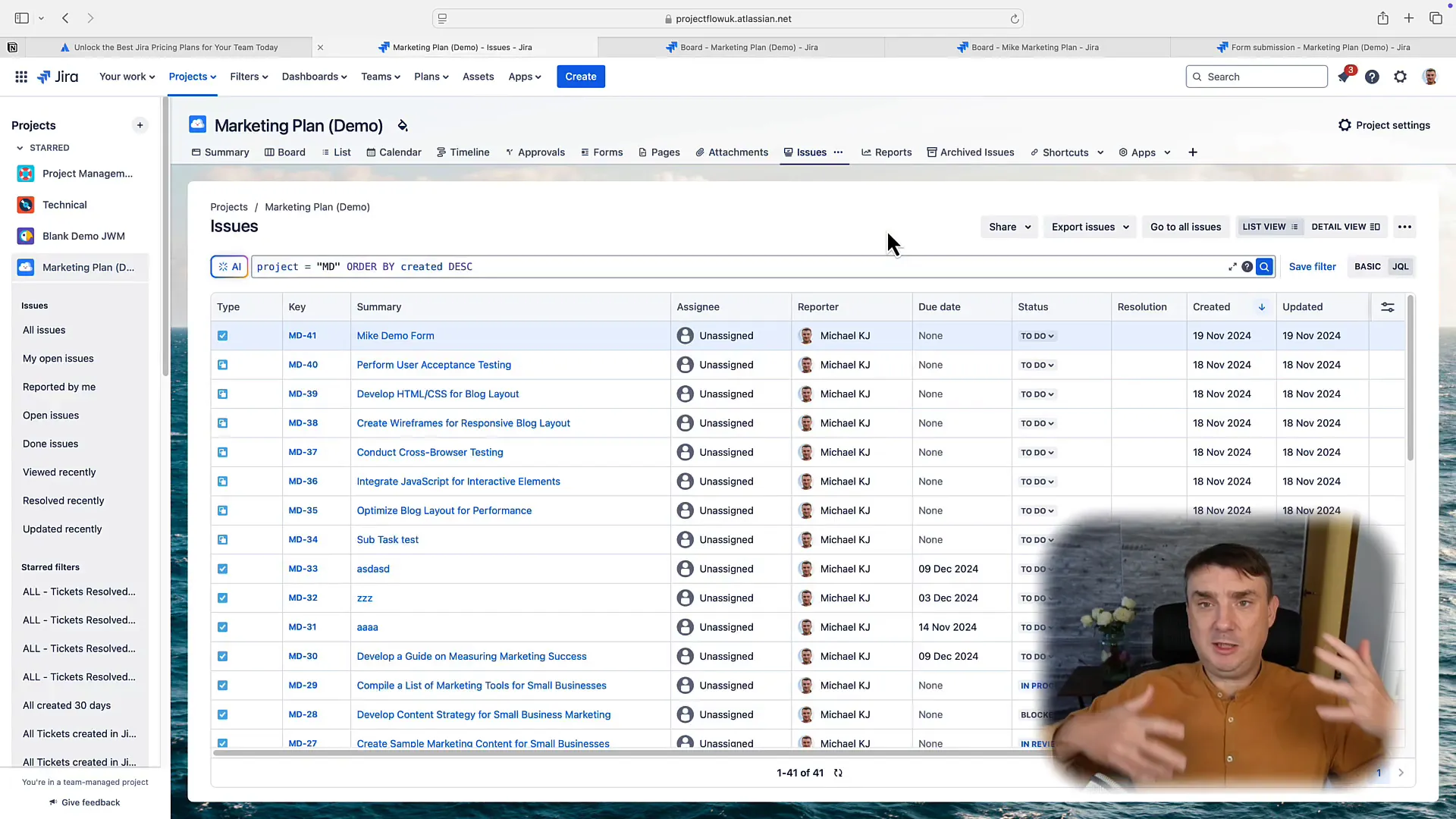Viewport: 1456px width, 819px height.
Task: Show the Safari tab overview
Action: [1436, 18]
